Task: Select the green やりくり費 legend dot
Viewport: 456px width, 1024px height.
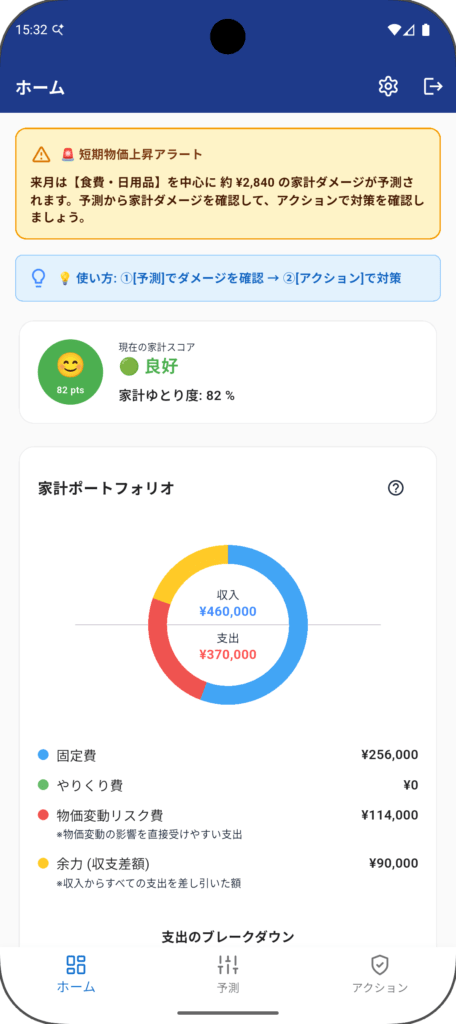Action: pyautogui.click(x=44, y=785)
